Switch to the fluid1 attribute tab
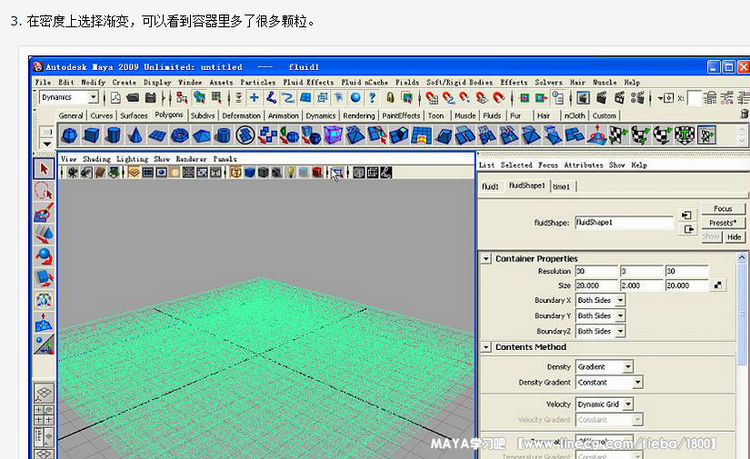 [490, 186]
